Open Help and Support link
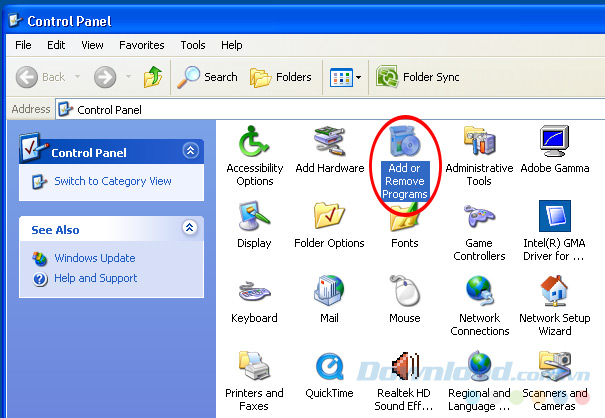This screenshot has height=418, width=605. tap(96, 278)
